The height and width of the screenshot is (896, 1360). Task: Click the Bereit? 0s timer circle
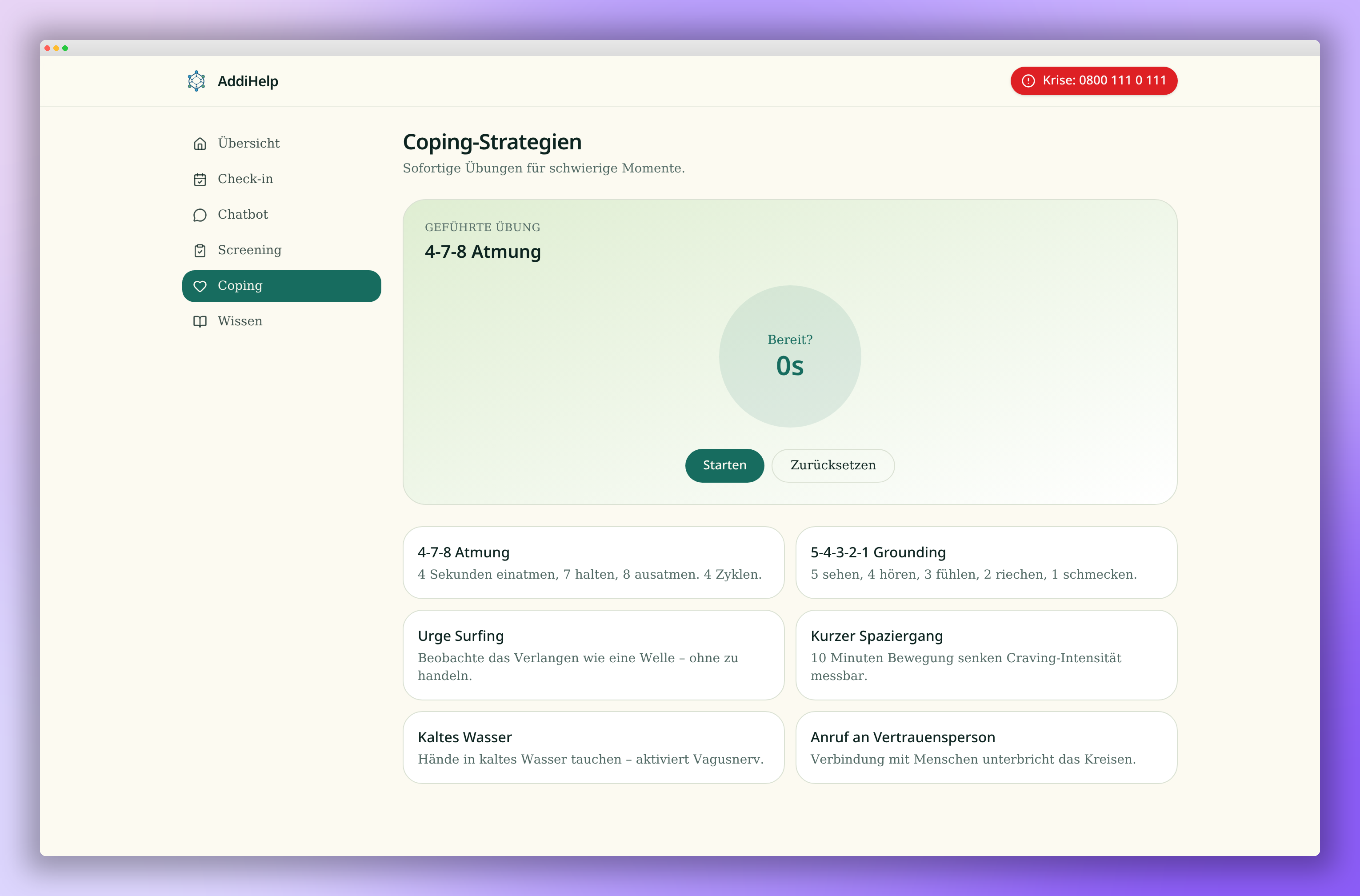(790, 356)
